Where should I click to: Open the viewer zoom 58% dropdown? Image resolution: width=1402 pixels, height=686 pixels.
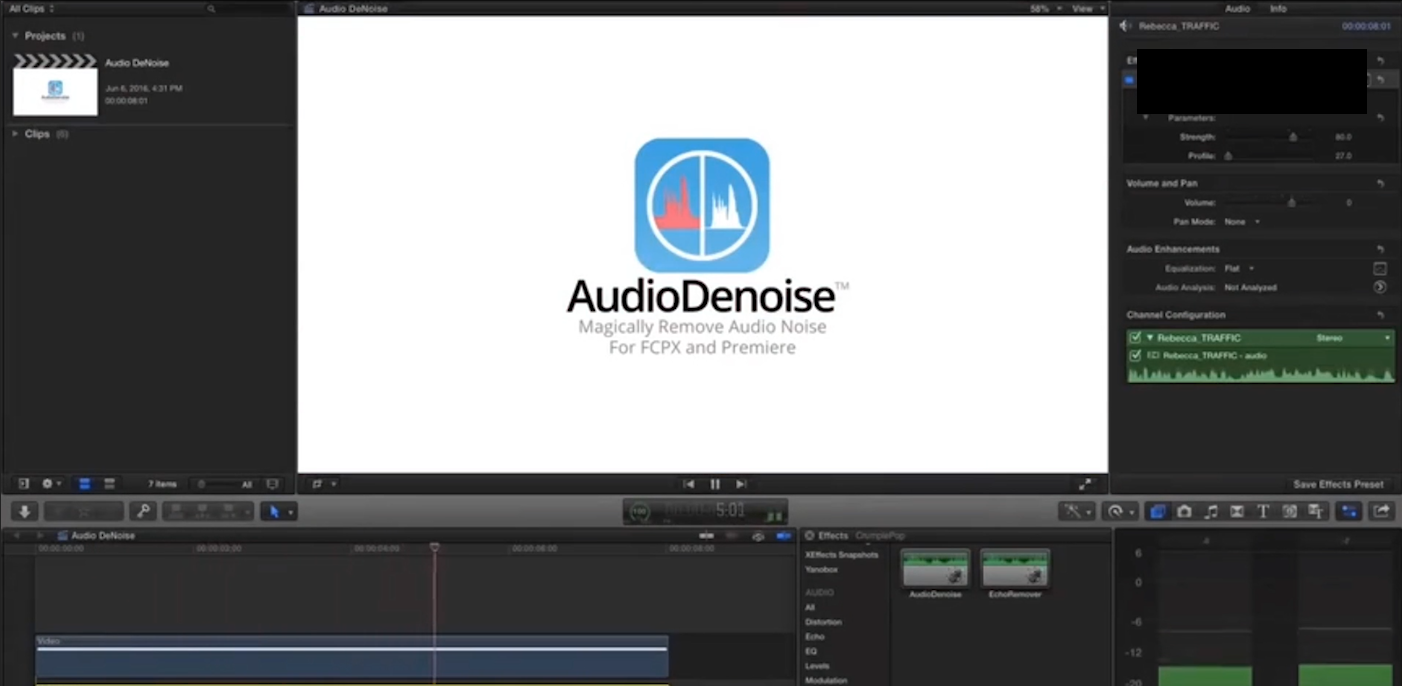(1046, 8)
